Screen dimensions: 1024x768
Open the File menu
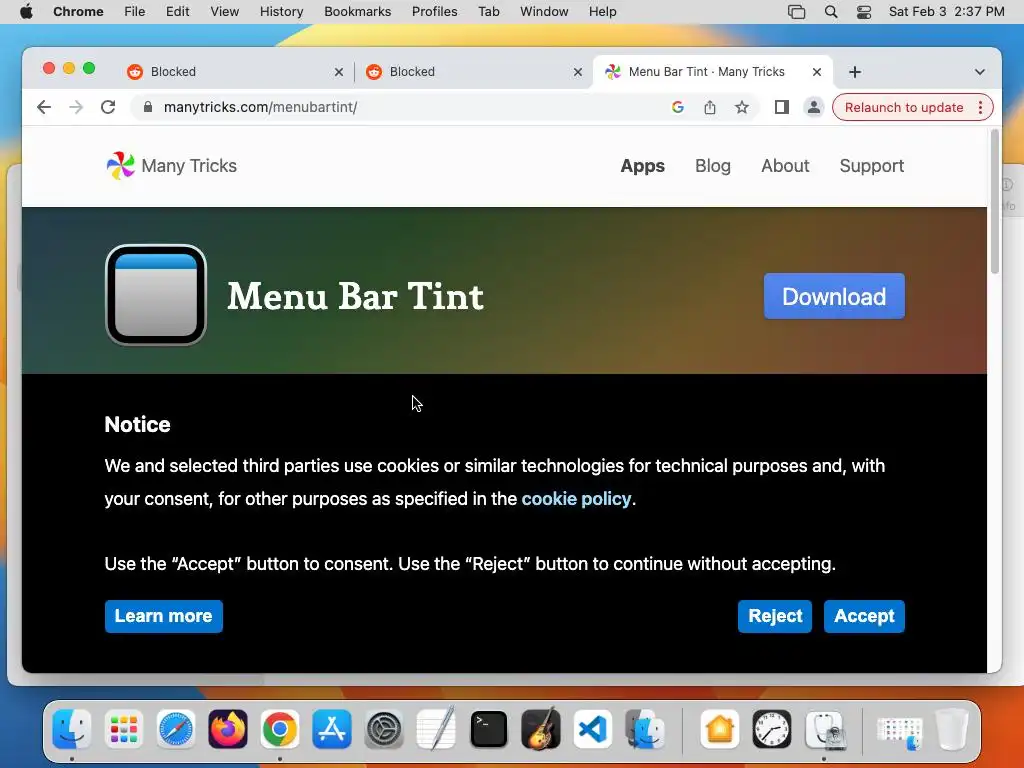[135, 12]
